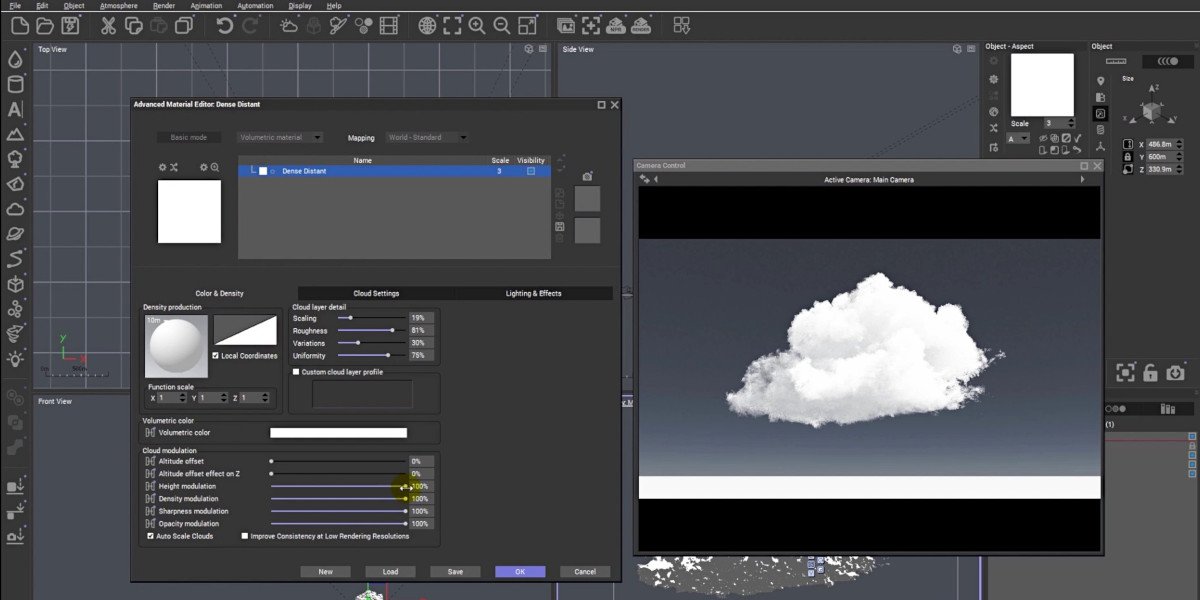Click the Undo arrow icon
Screen dimensions: 1200x600
pyautogui.click(x=224, y=25)
